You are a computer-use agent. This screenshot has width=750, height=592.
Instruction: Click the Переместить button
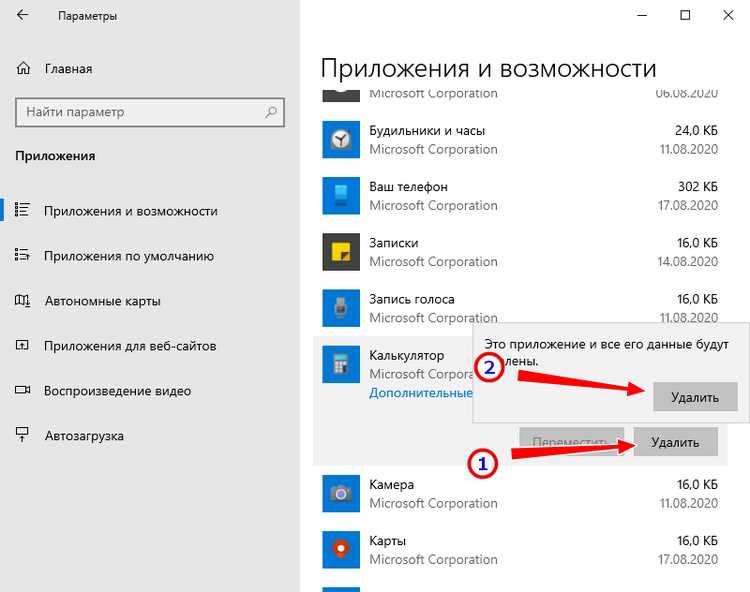571,441
